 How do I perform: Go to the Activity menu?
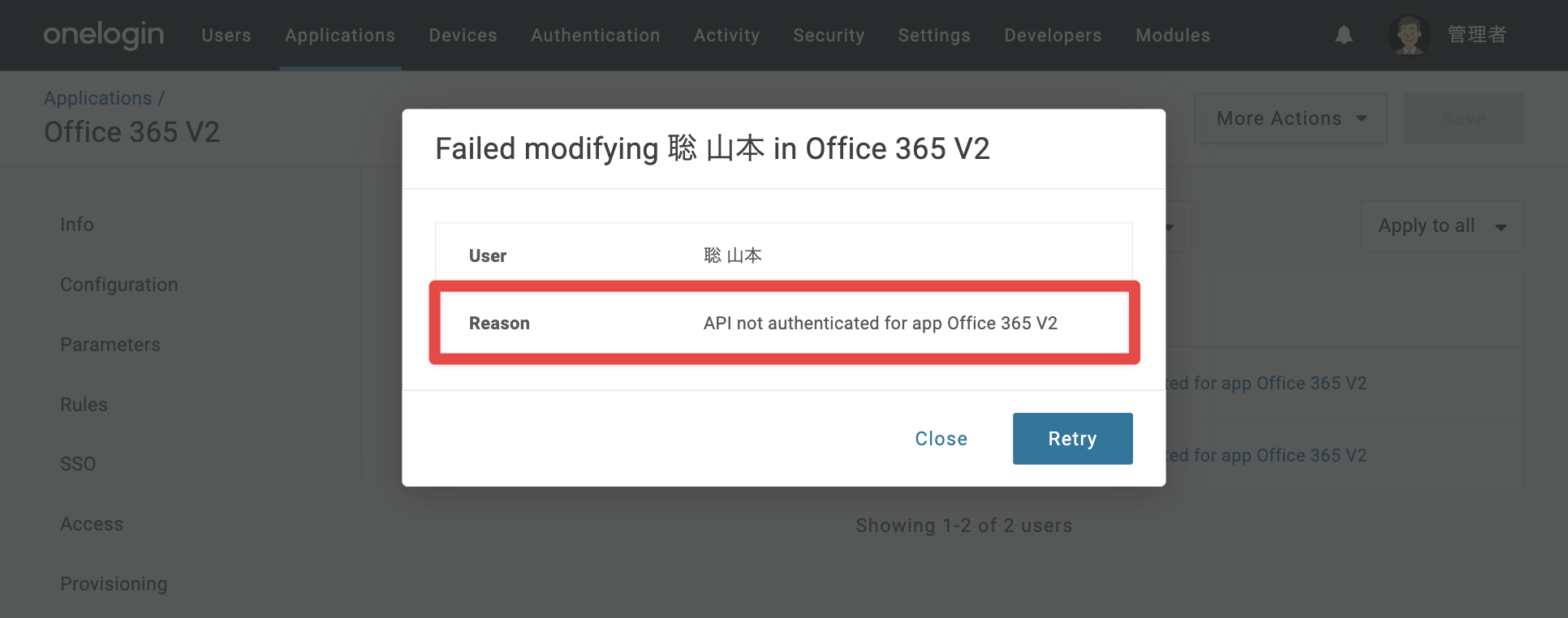[726, 36]
